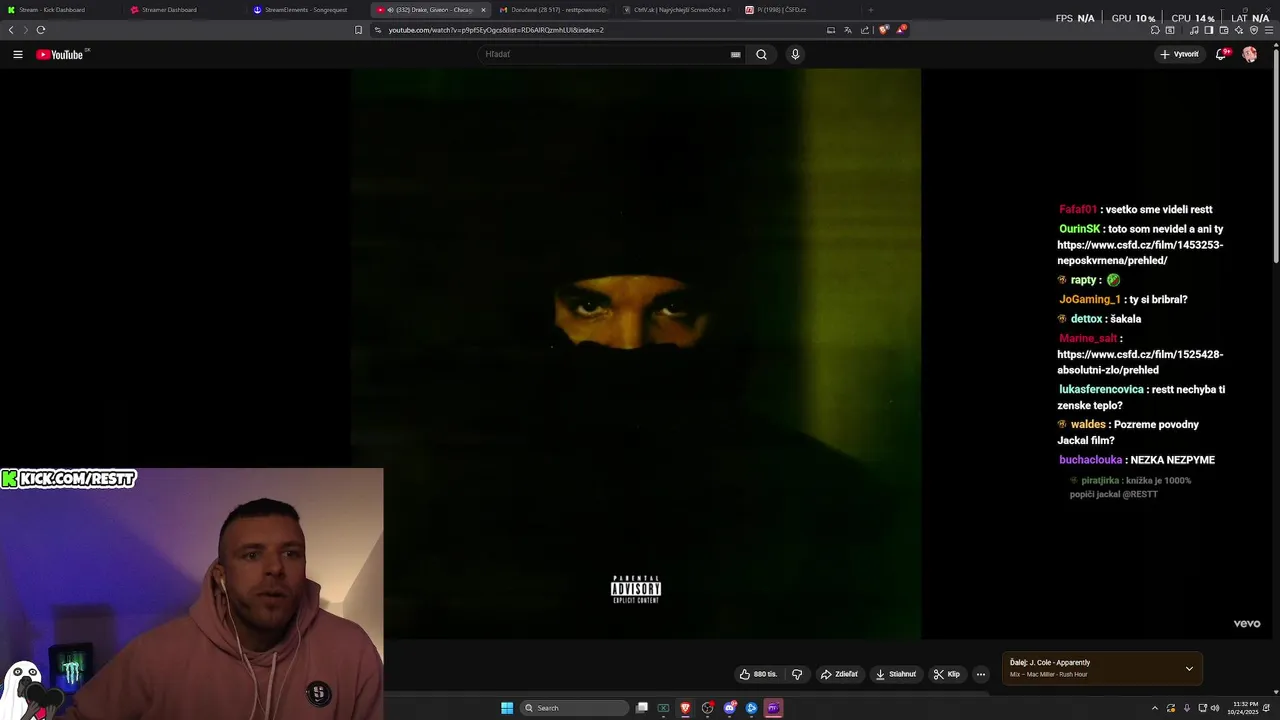Open site settings icon in address bar
This screenshot has height=720, width=1280.
pos(378,30)
